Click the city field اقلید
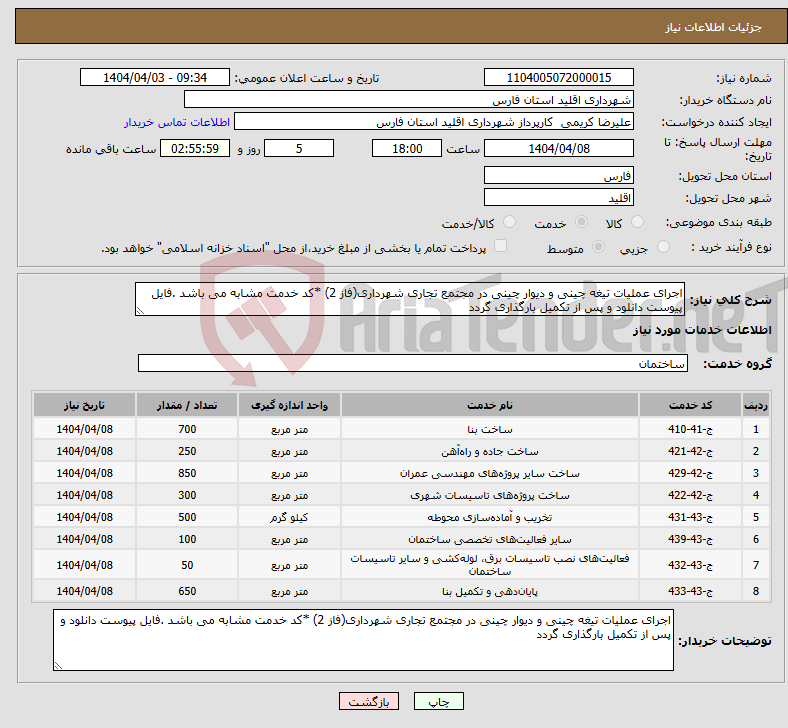 pos(558,197)
